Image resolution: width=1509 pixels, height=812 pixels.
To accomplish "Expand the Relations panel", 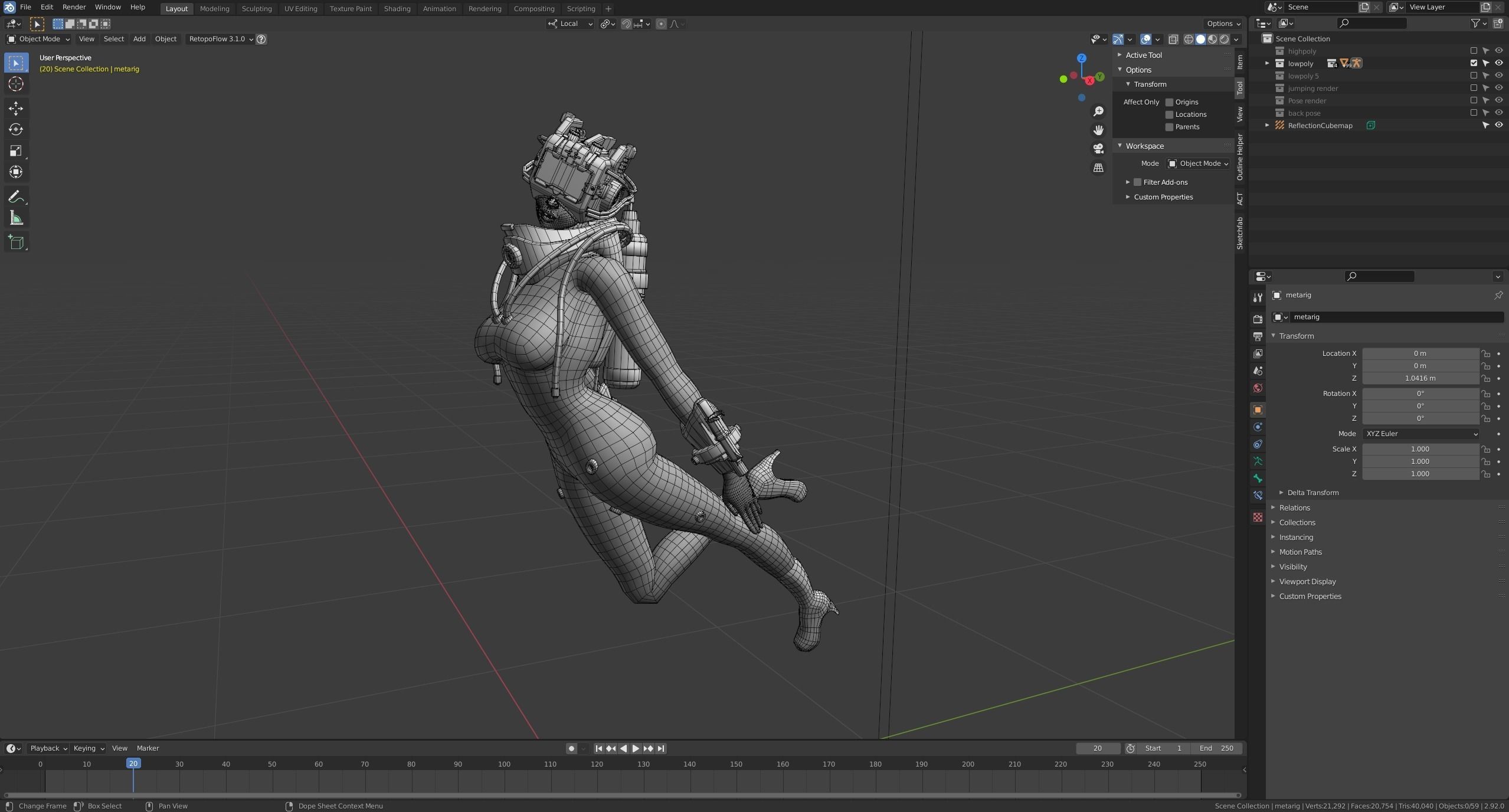I will coord(1294,508).
